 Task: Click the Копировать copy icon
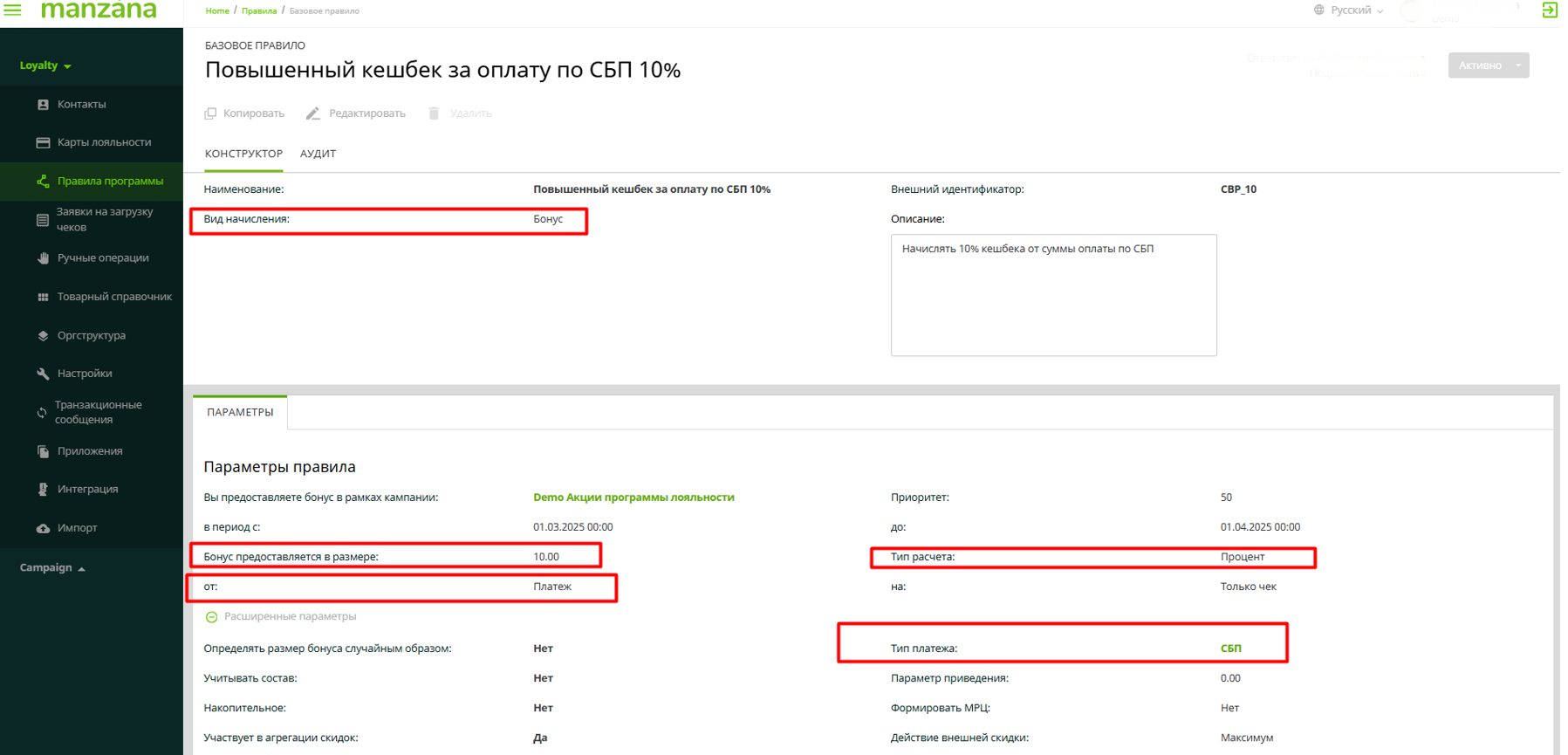click(210, 113)
